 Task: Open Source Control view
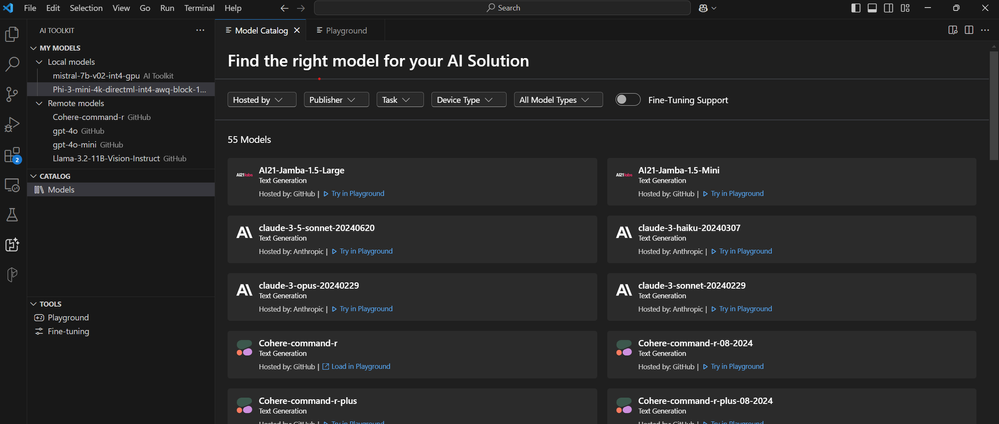(12, 94)
